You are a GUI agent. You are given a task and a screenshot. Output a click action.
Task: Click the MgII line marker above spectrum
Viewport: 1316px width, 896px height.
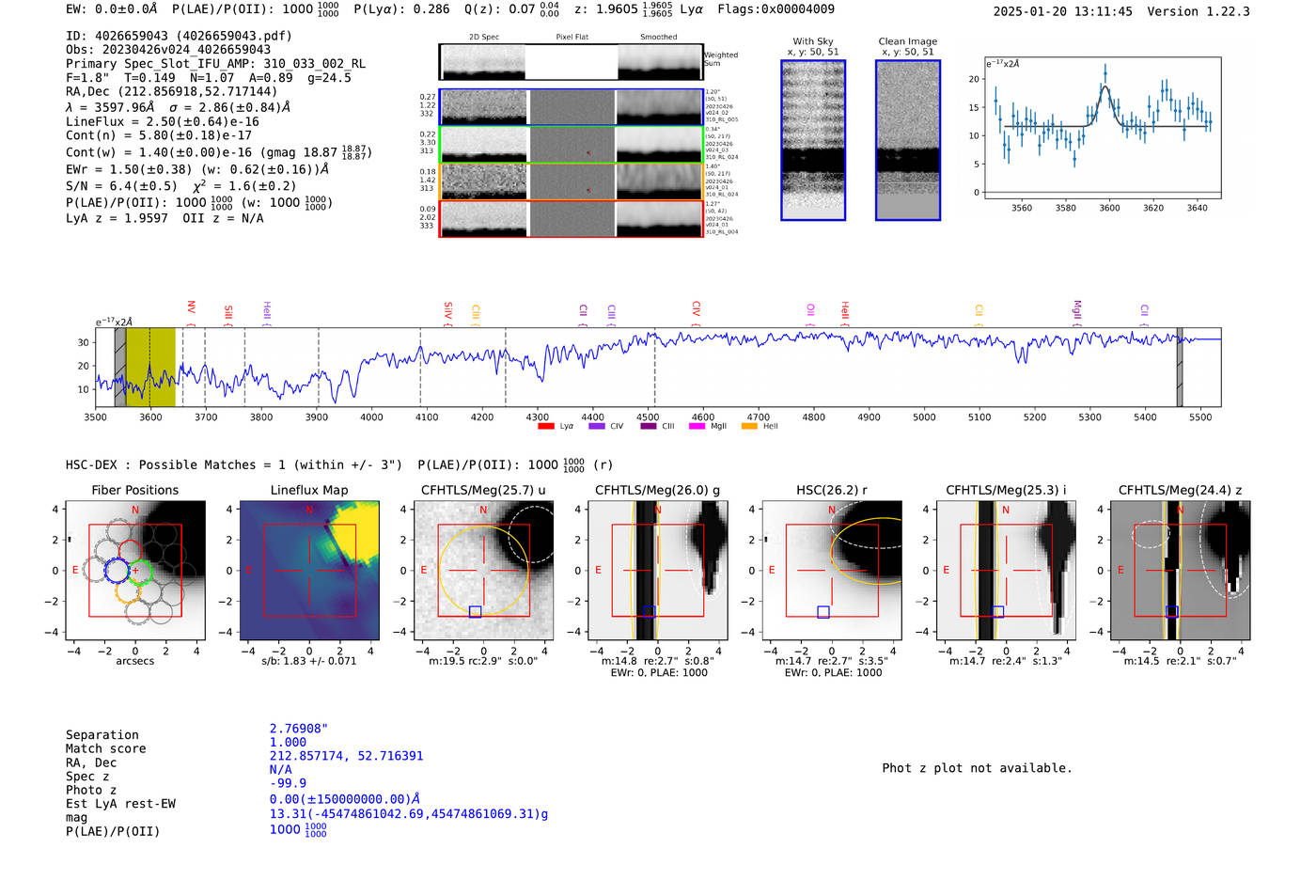1077,312
